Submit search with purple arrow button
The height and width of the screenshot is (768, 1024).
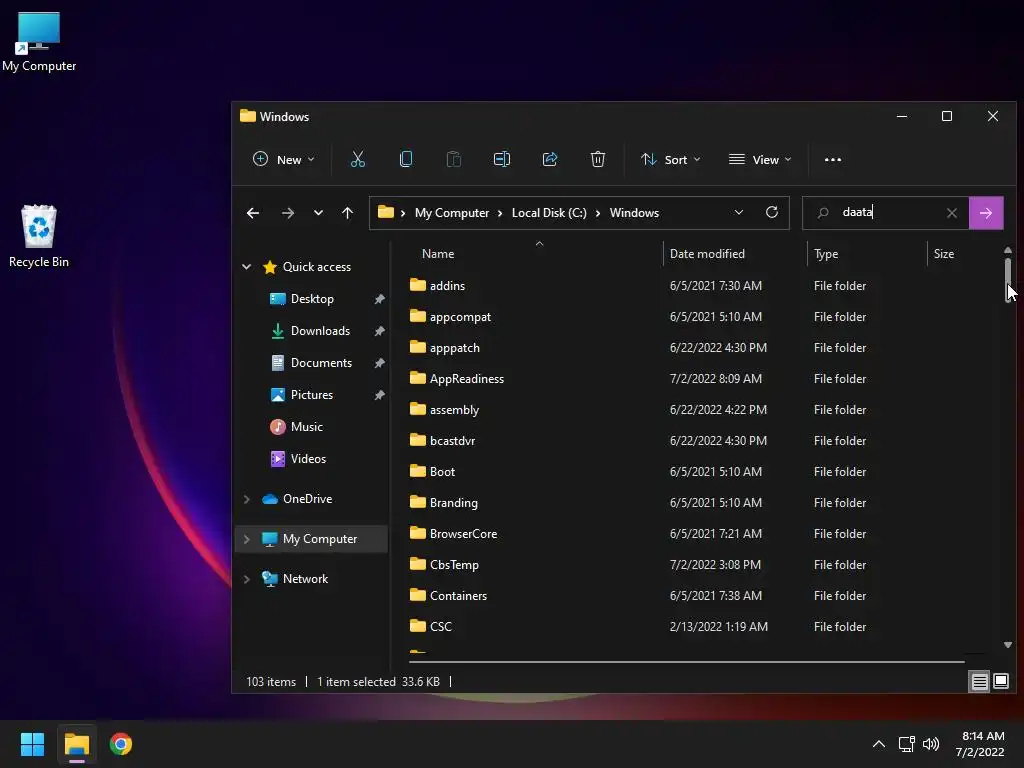tap(986, 213)
